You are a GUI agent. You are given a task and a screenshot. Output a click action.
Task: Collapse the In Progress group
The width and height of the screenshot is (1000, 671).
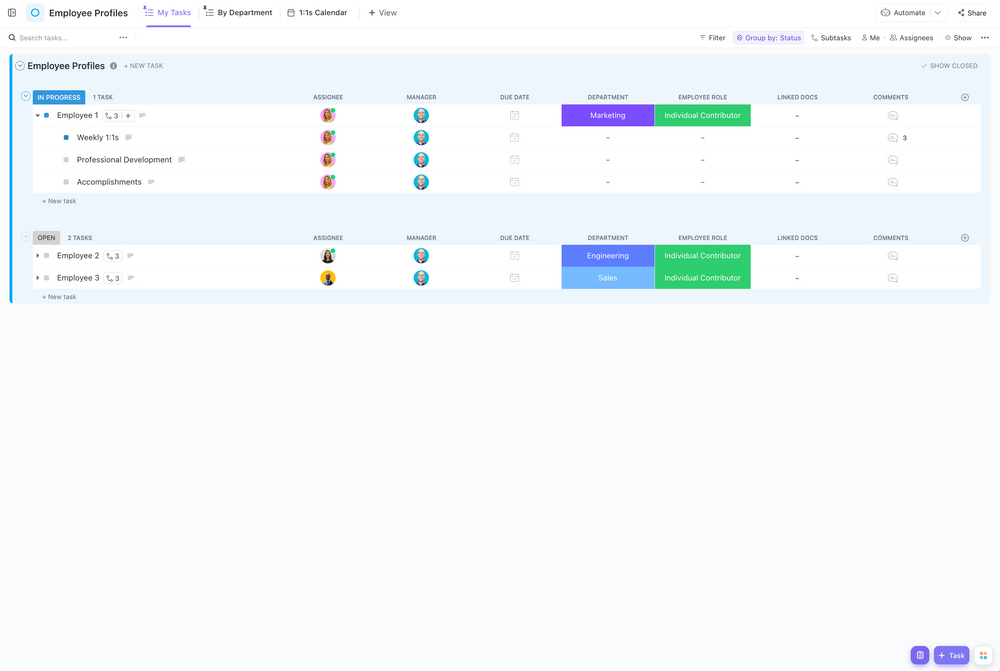(26, 97)
